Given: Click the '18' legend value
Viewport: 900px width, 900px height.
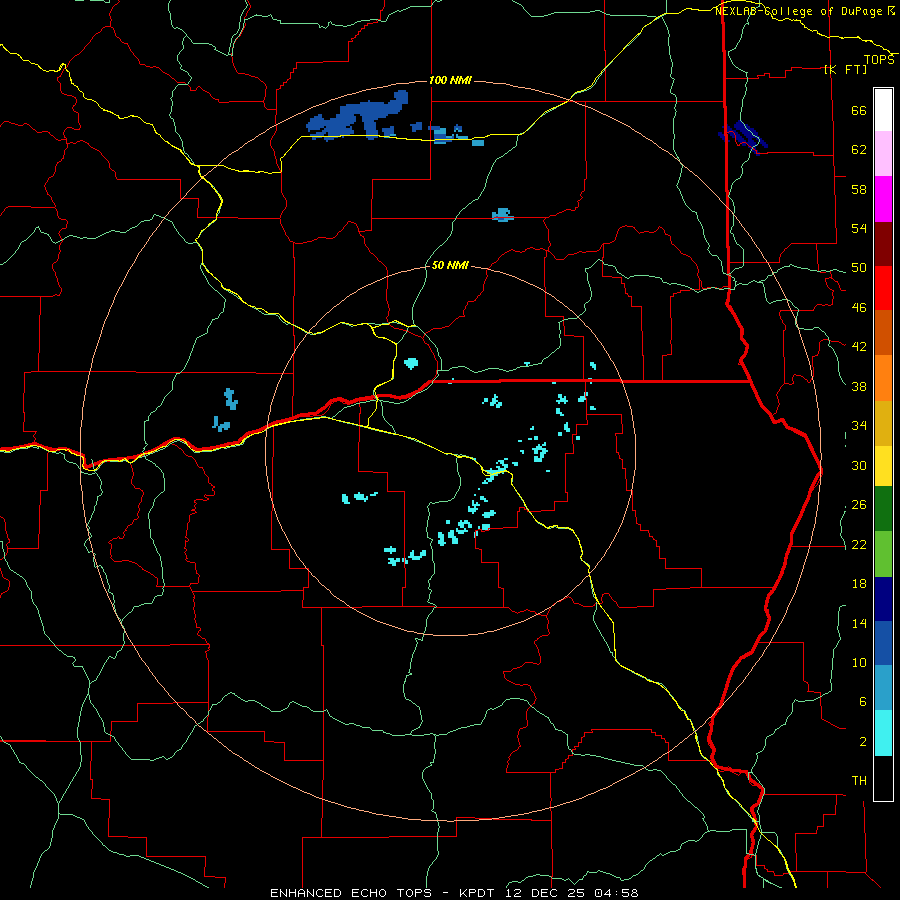Looking at the screenshot, I should tap(859, 584).
